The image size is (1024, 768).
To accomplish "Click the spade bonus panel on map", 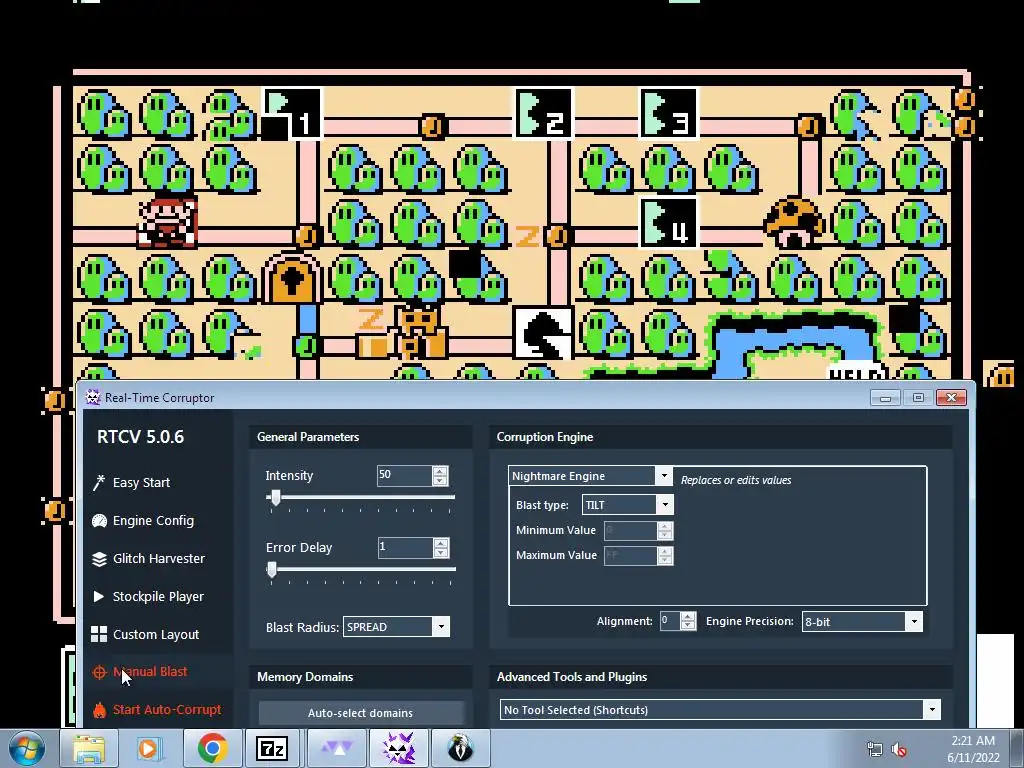I will pos(543,333).
